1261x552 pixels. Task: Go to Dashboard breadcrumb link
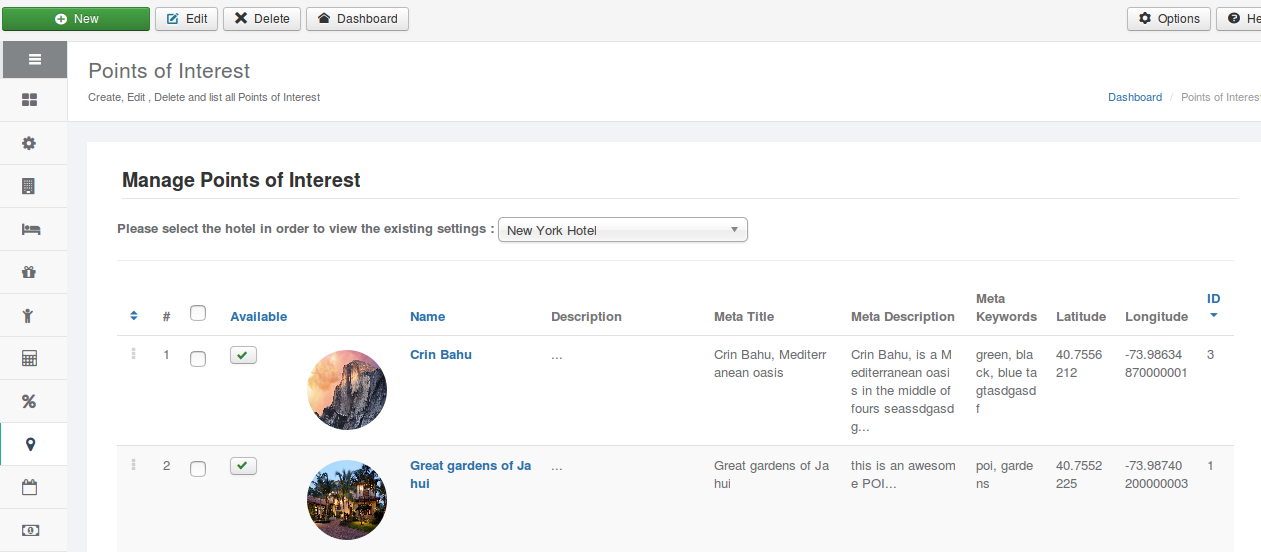tap(1135, 97)
